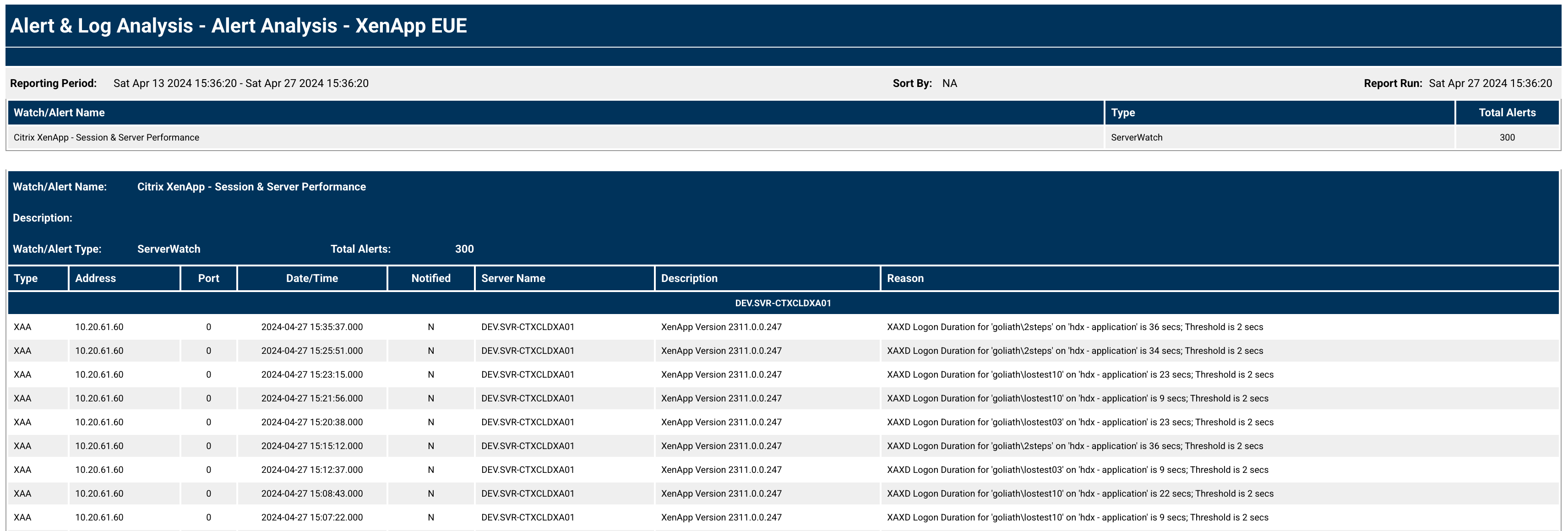
Task: Click the bold '300' value beside Total Alerts:
Action: point(464,249)
